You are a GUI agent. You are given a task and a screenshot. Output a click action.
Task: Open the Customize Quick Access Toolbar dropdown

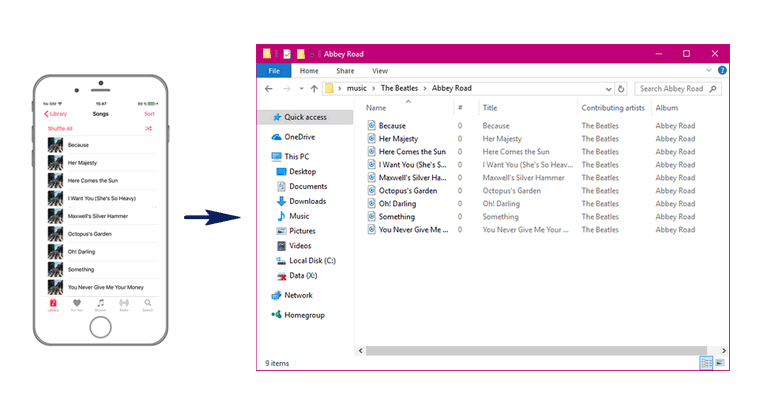click(x=312, y=54)
